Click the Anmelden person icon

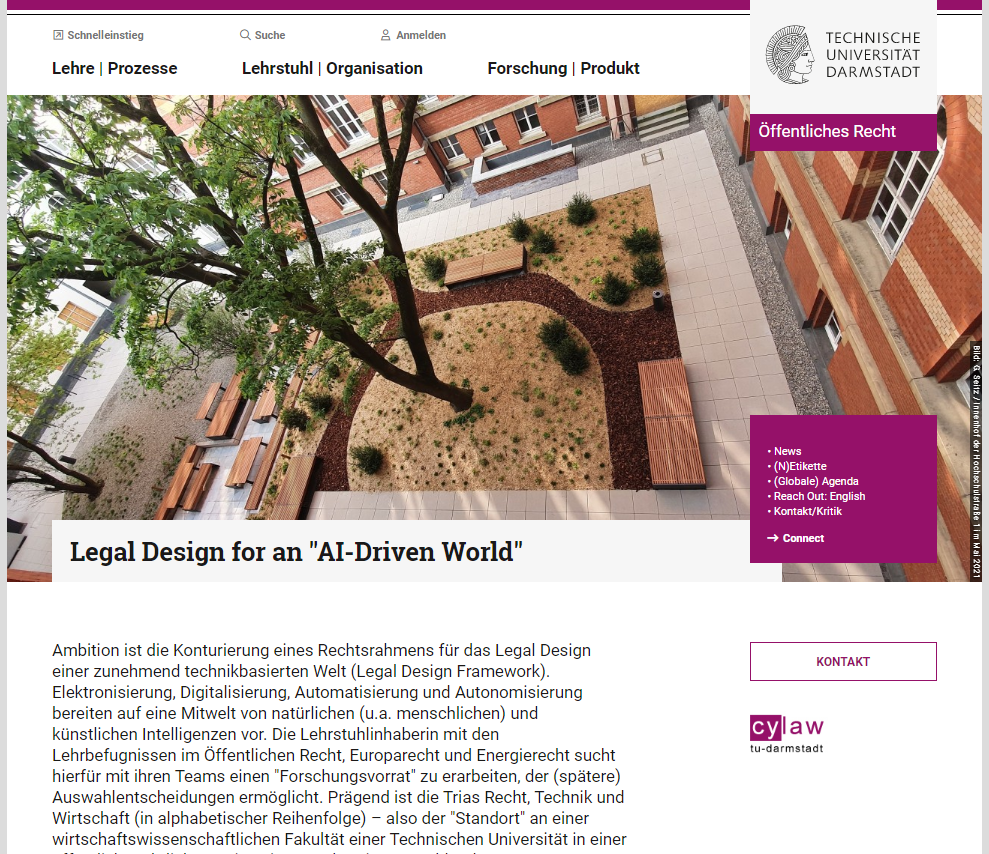(385, 35)
